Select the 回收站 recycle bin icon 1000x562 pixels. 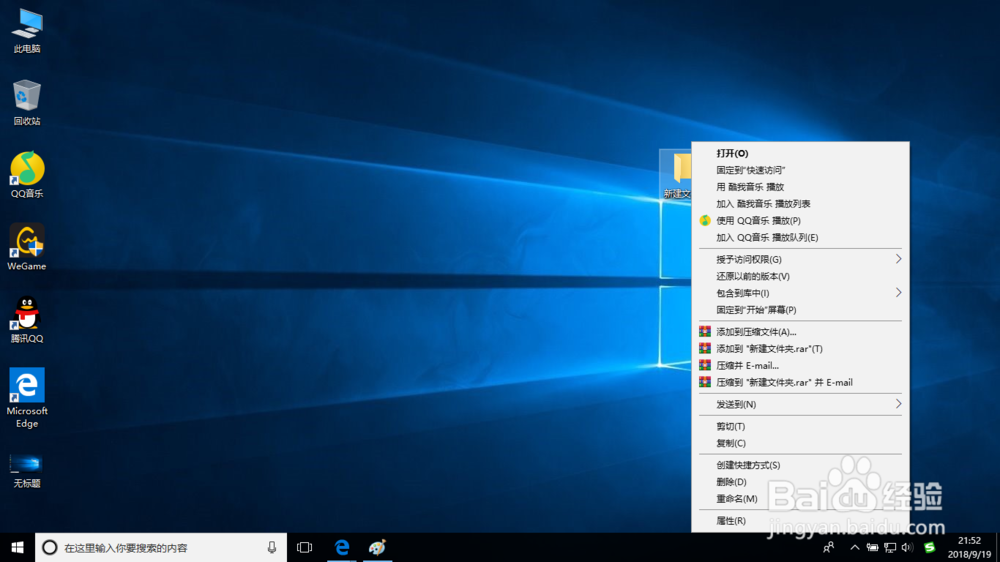tap(27, 103)
